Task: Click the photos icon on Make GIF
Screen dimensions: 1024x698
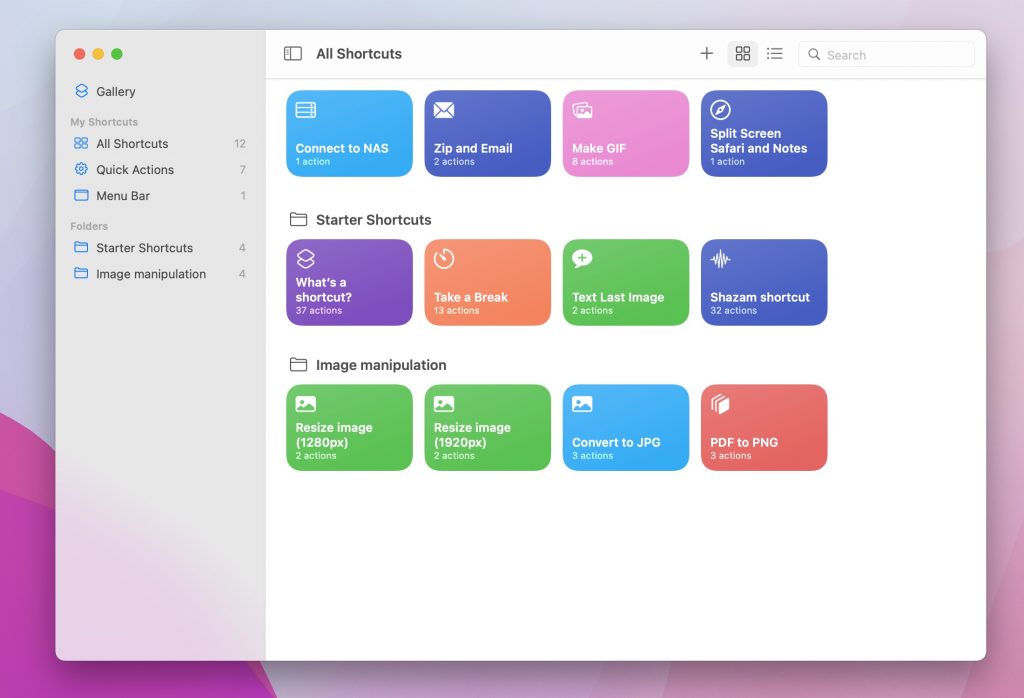Action: [582, 110]
